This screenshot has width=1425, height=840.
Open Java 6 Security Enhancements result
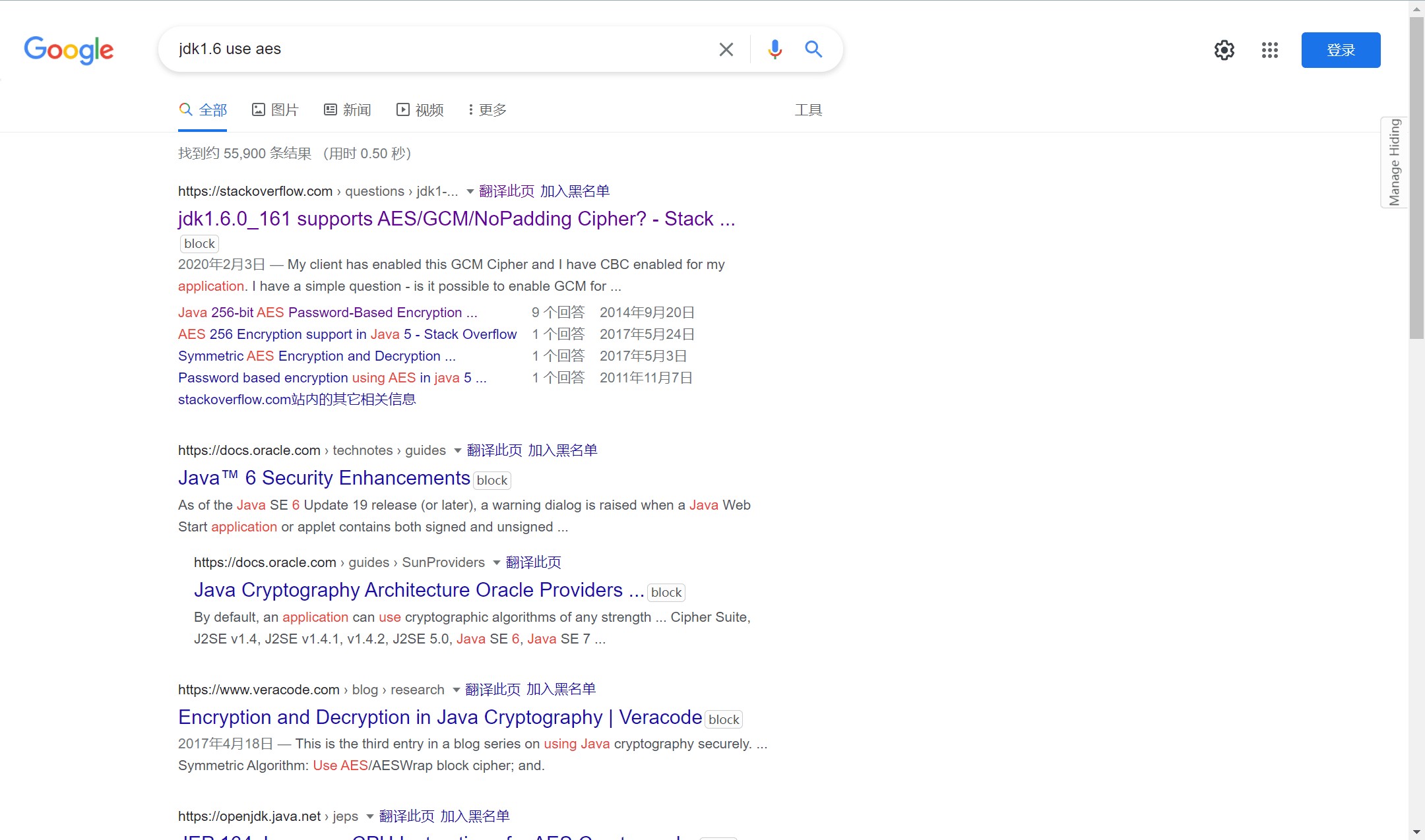pyautogui.click(x=324, y=478)
